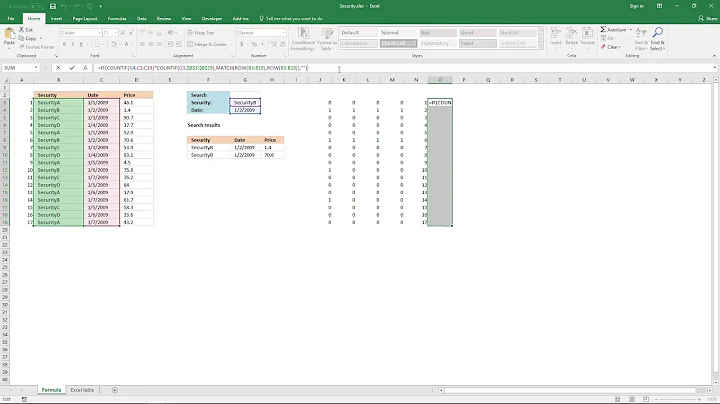Click the Fill Color bucket icon
Screen dimensions: 720x404
pos(114,44)
